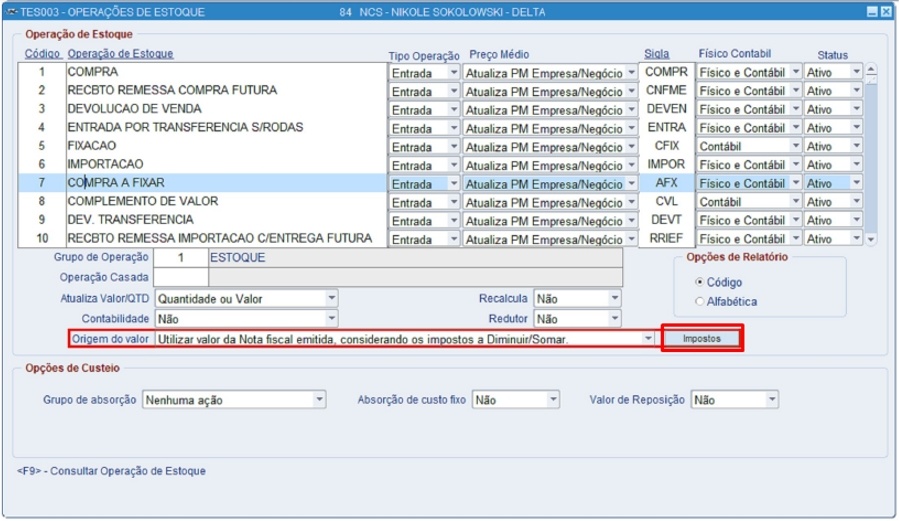Expand the Origem do valor dropdown
This screenshot has width=899, height=521.
pos(648,339)
